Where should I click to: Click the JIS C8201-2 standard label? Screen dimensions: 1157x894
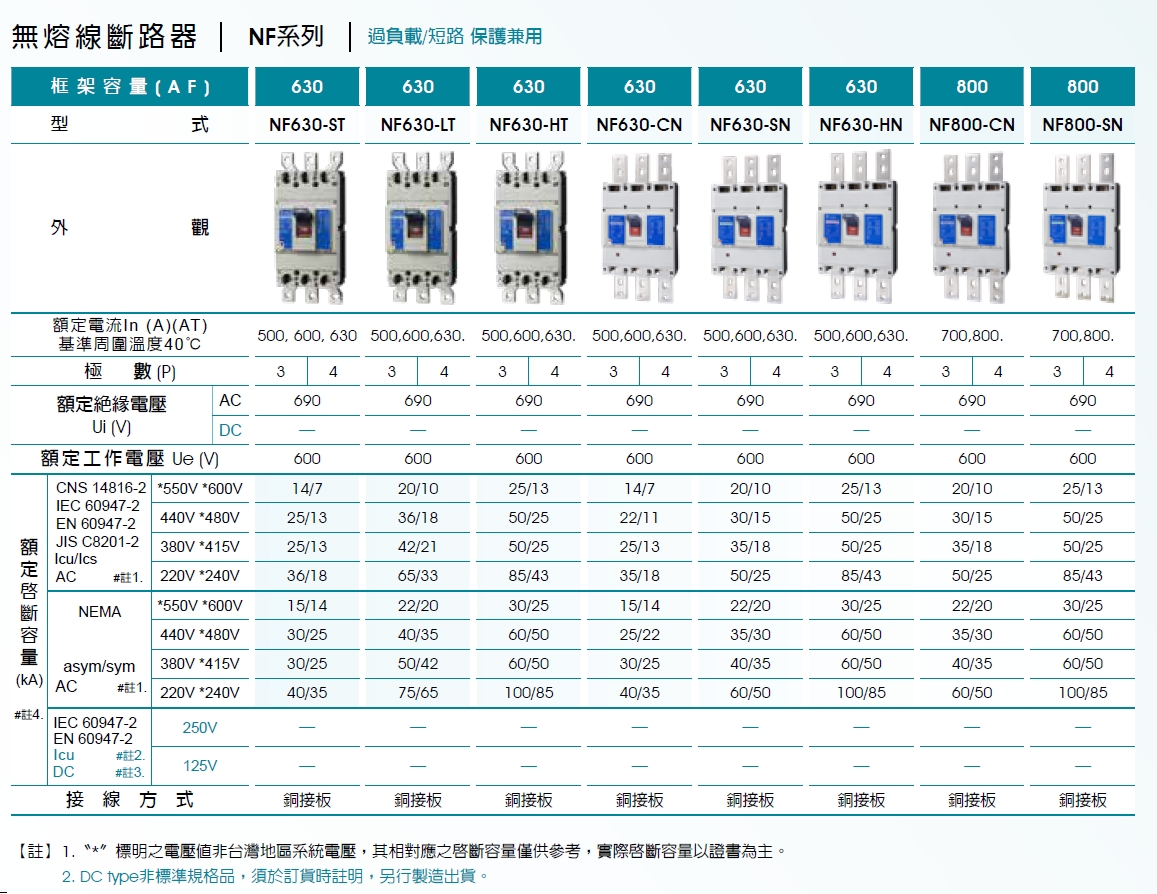tap(97, 541)
